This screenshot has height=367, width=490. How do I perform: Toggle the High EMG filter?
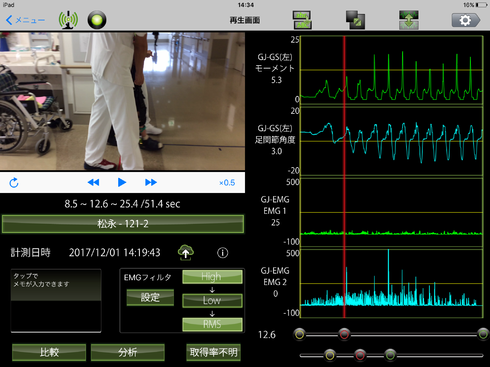click(212, 277)
